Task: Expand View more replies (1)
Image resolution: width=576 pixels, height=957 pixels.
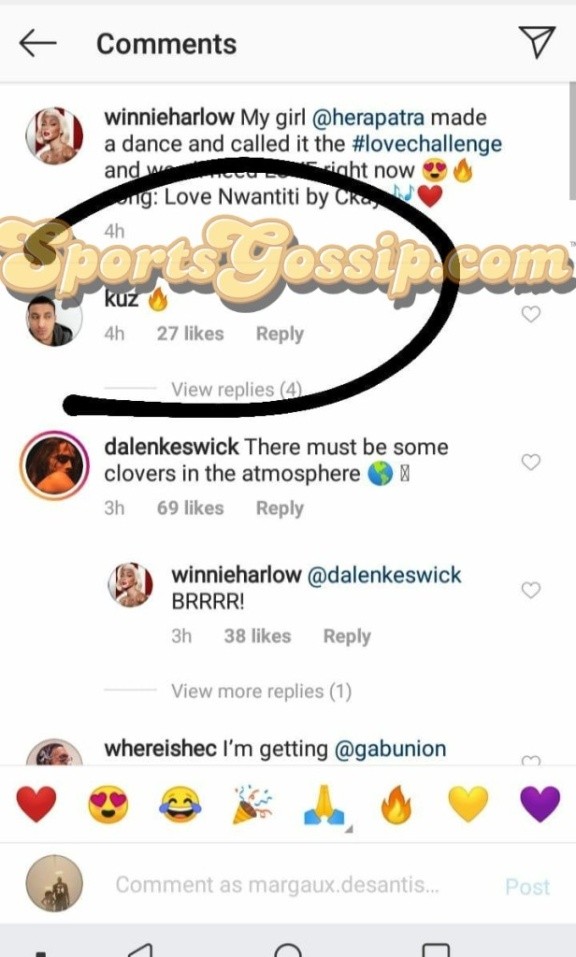Action: click(261, 691)
